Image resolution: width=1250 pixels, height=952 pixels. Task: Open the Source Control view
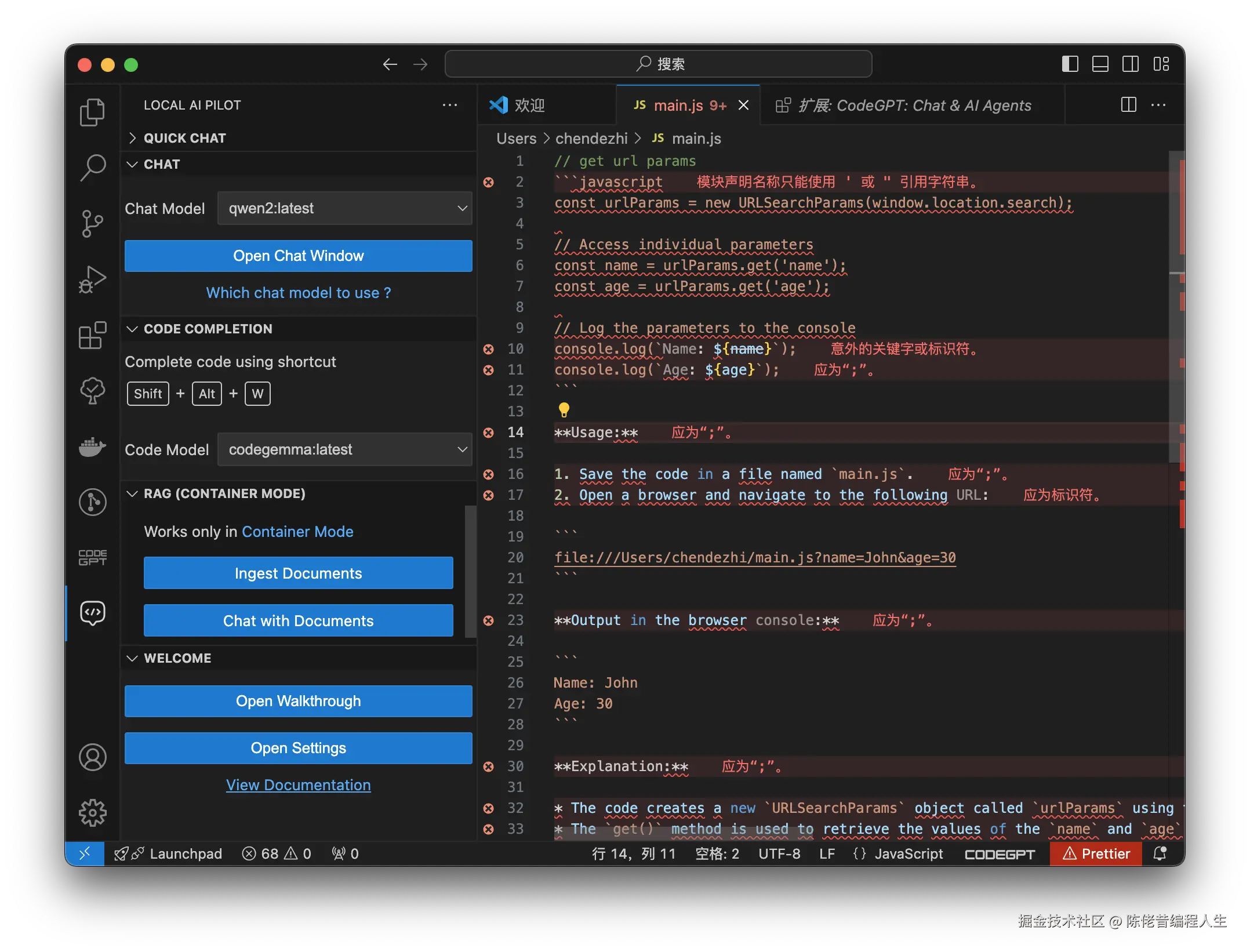click(x=92, y=223)
